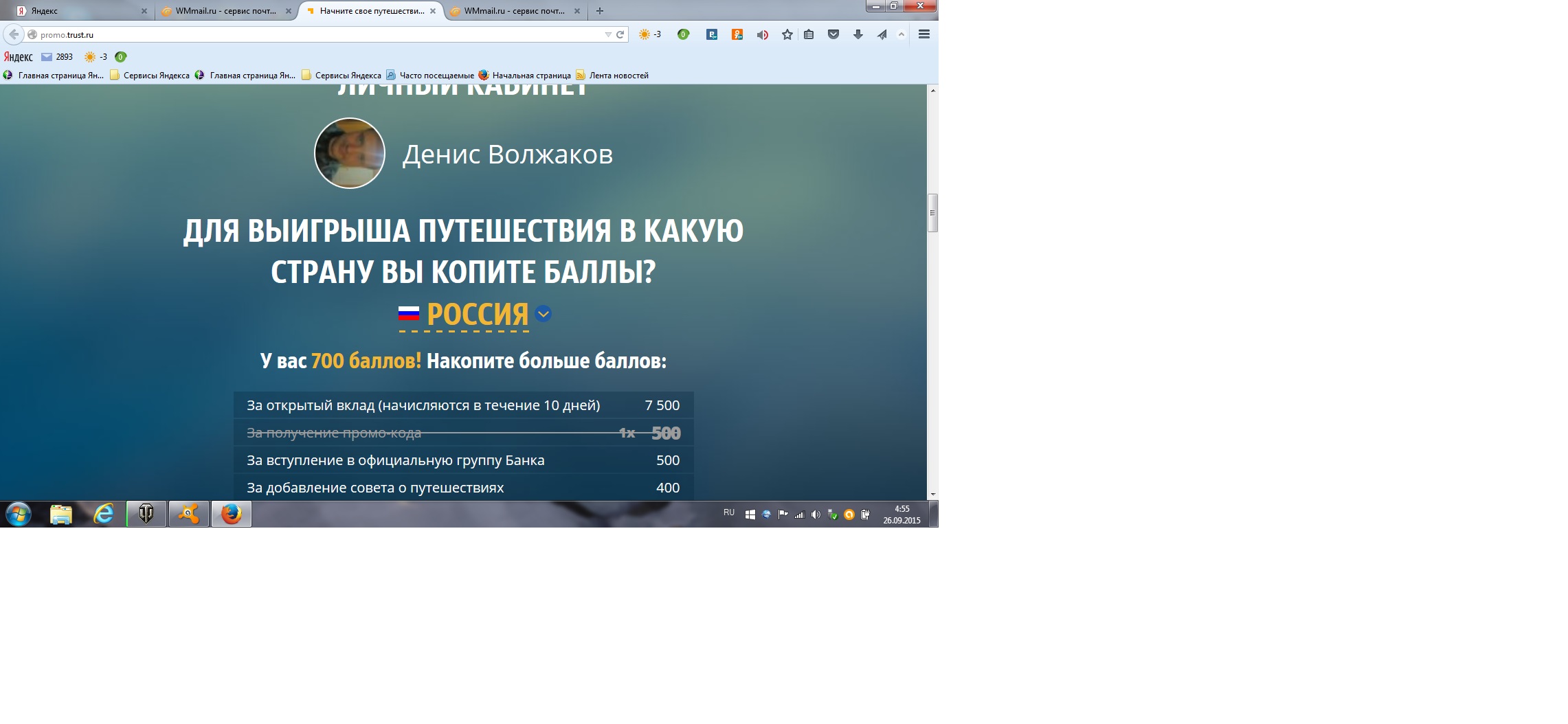Open the Downloads arrow icon
Image resolution: width=1568 pixels, height=724 pixels.
[x=858, y=34]
